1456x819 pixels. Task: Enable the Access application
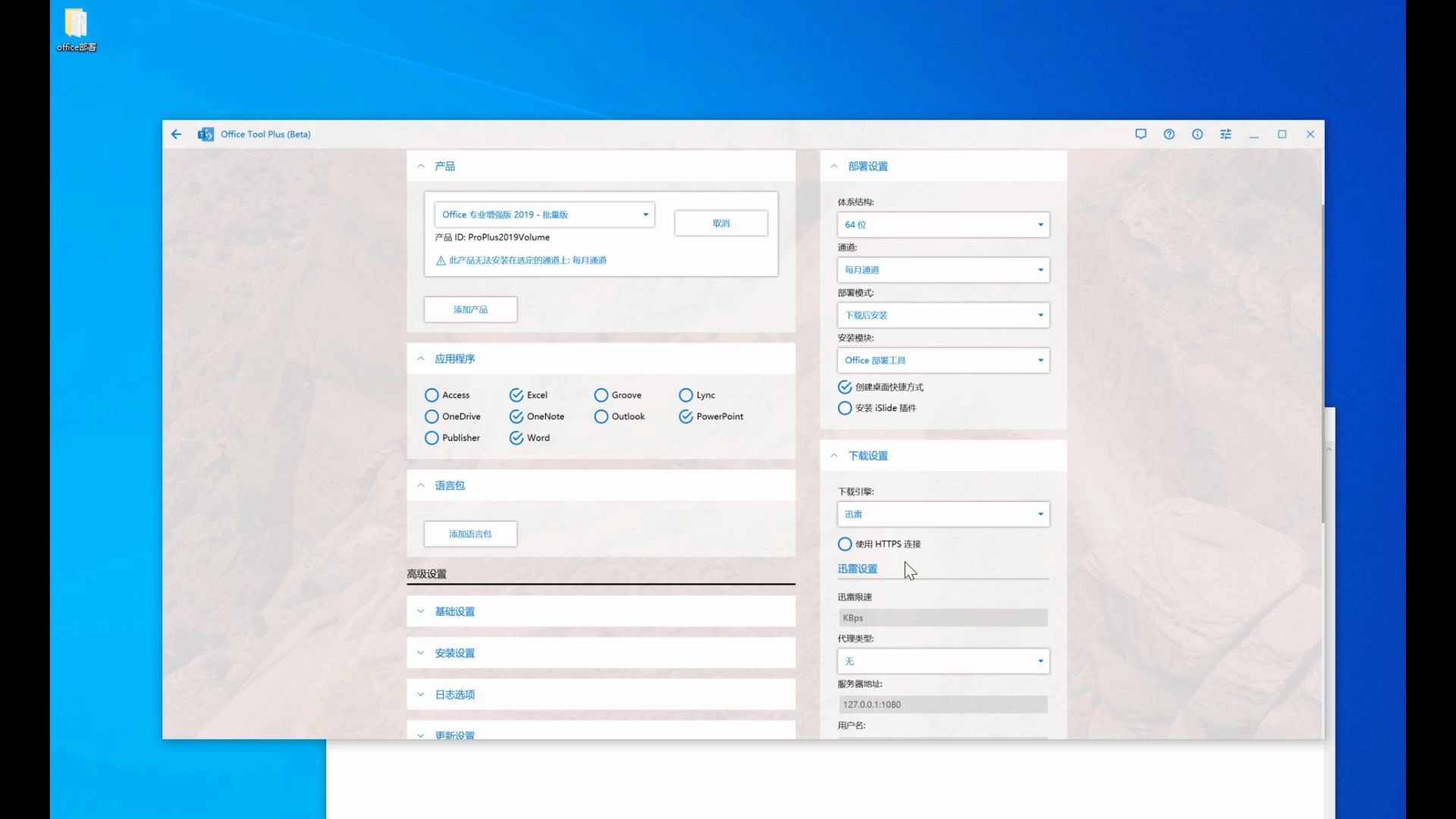(x=431, y=395)
